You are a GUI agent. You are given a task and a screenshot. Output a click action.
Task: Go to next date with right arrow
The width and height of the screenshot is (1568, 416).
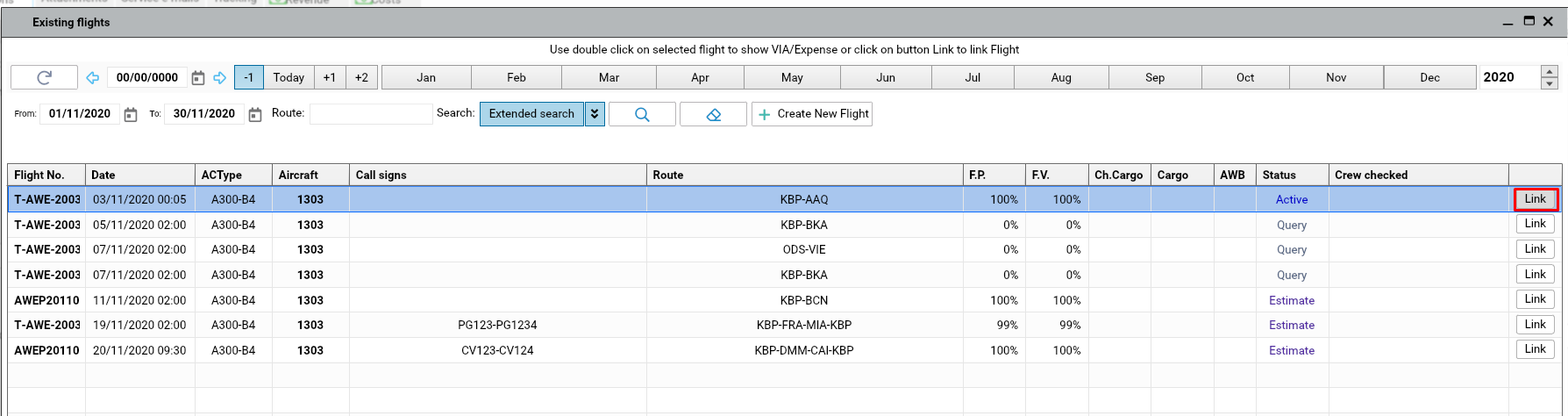220,78
